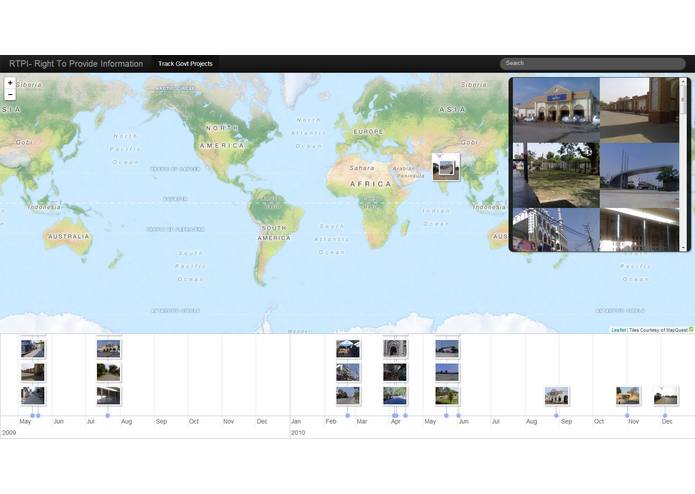Viewport: 695px width, 494px height.
Task: Select bottom thumbnail in May 2009 timeline column
Action: [33, 396]
